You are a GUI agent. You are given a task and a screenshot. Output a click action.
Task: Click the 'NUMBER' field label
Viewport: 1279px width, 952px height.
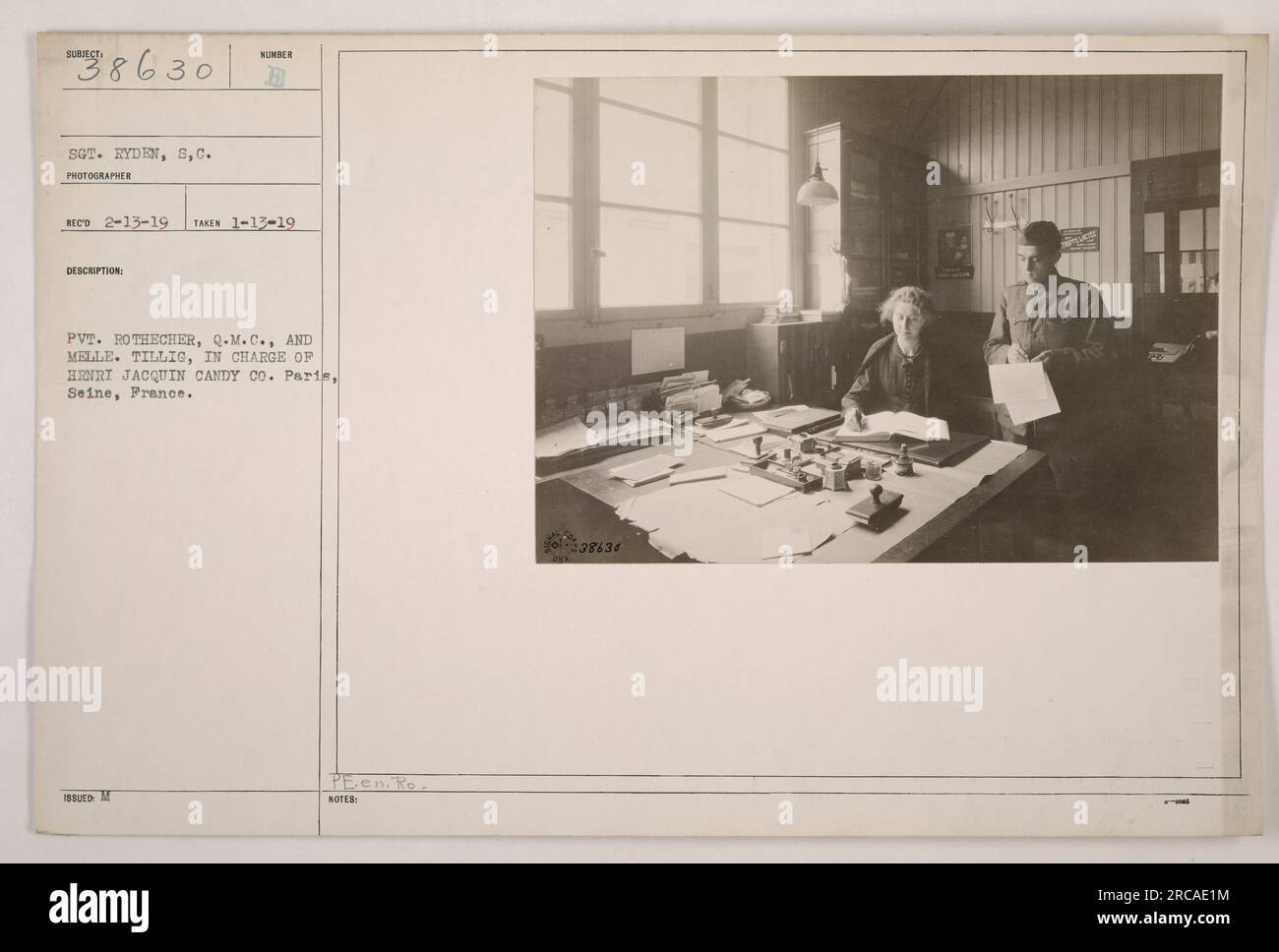tap(276, 55)
